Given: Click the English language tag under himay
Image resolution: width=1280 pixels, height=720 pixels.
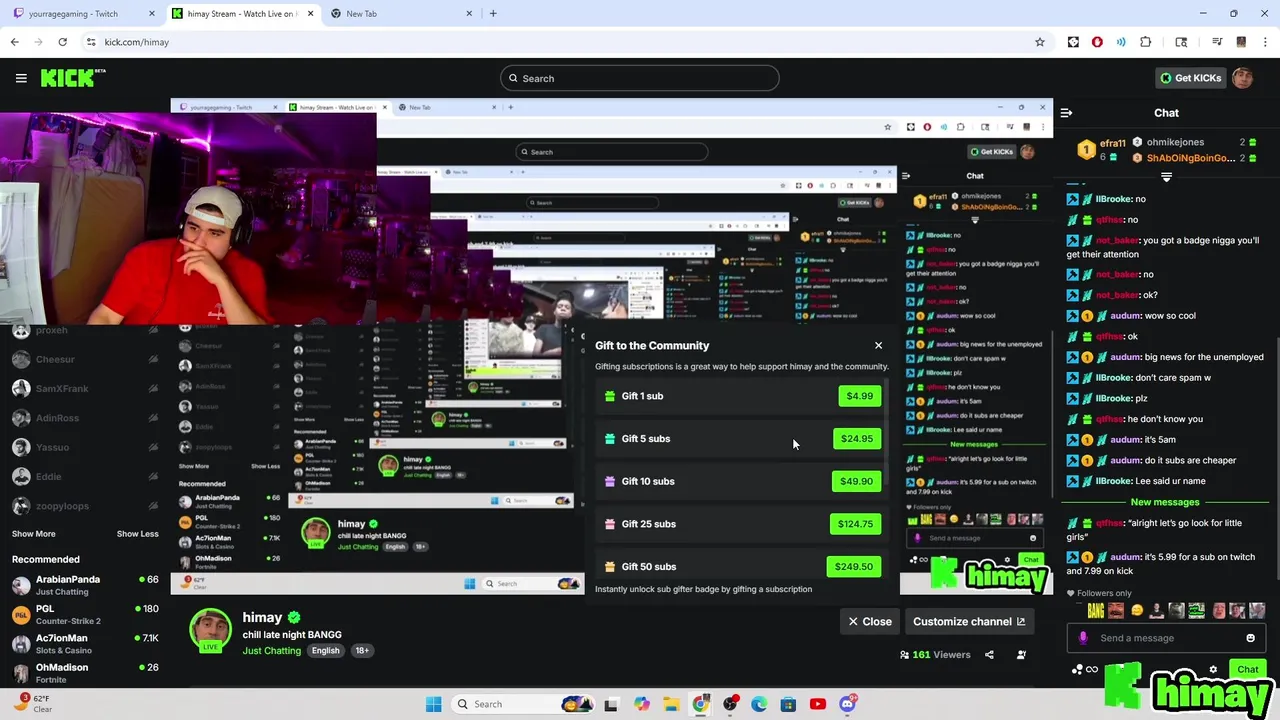Looking at the screenshot, I should coord(325,651).
